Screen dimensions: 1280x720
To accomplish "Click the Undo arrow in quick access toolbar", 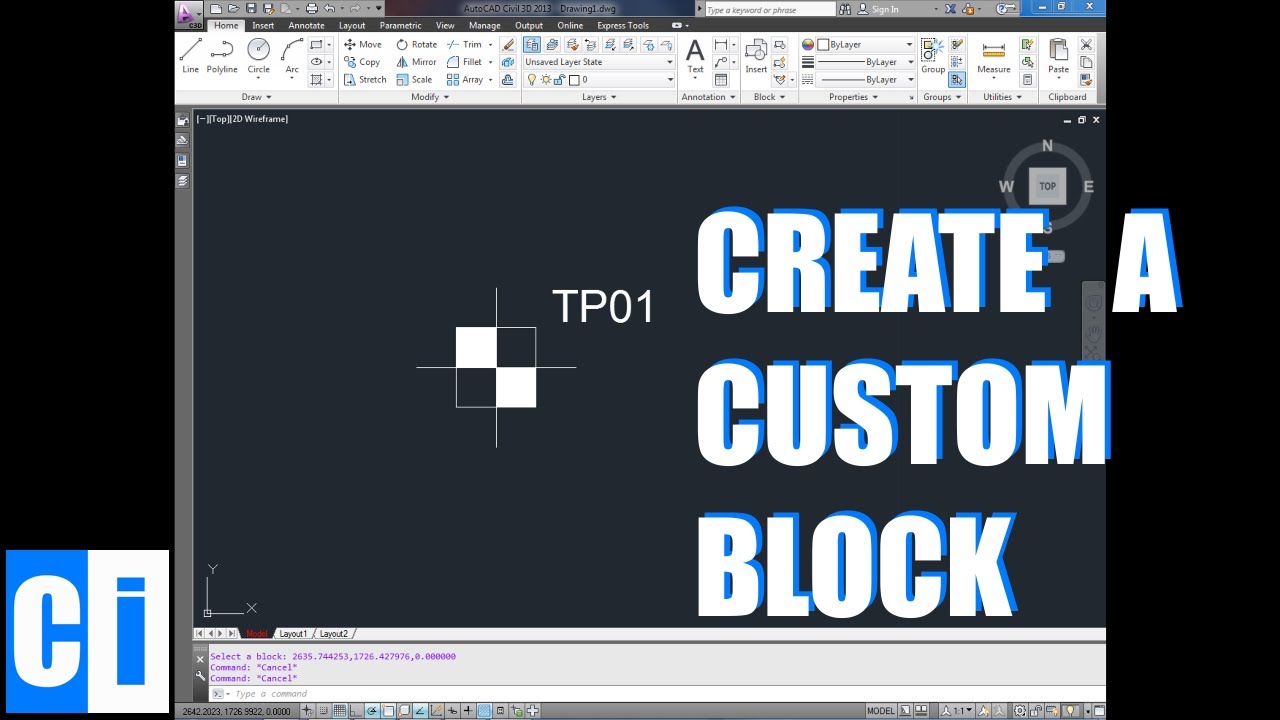I will click(x=330, y=8).
